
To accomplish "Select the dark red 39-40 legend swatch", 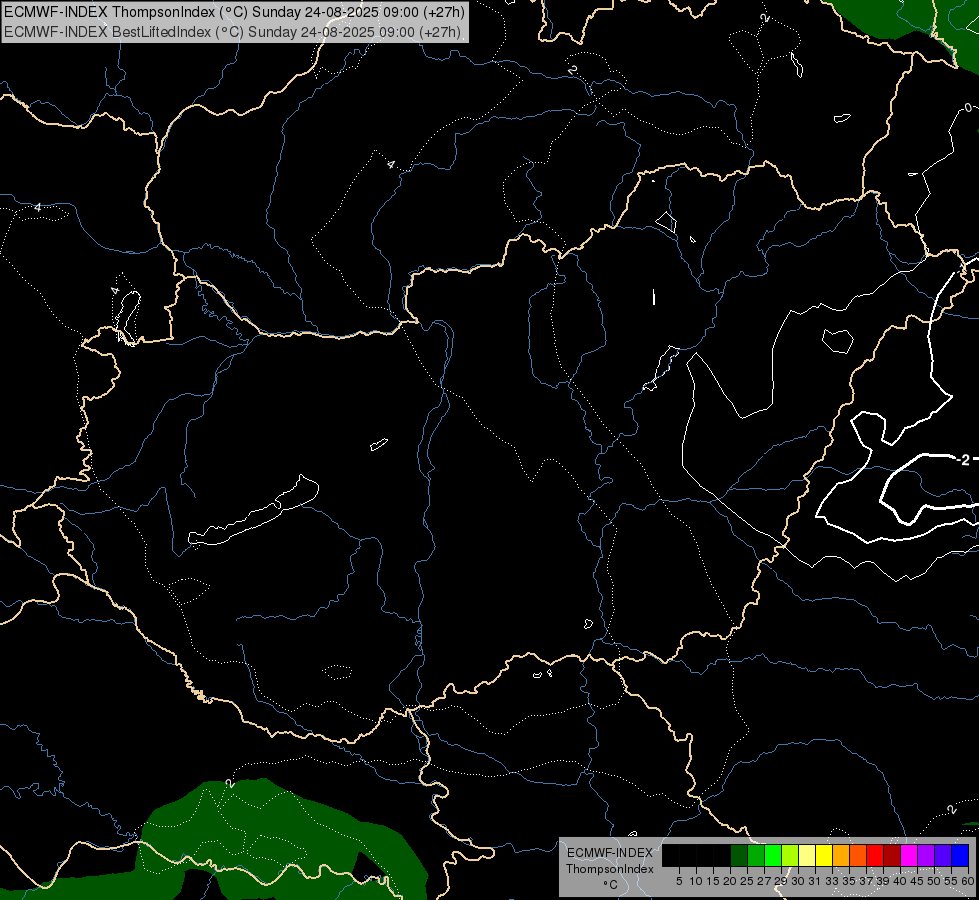I will (892, 855).
